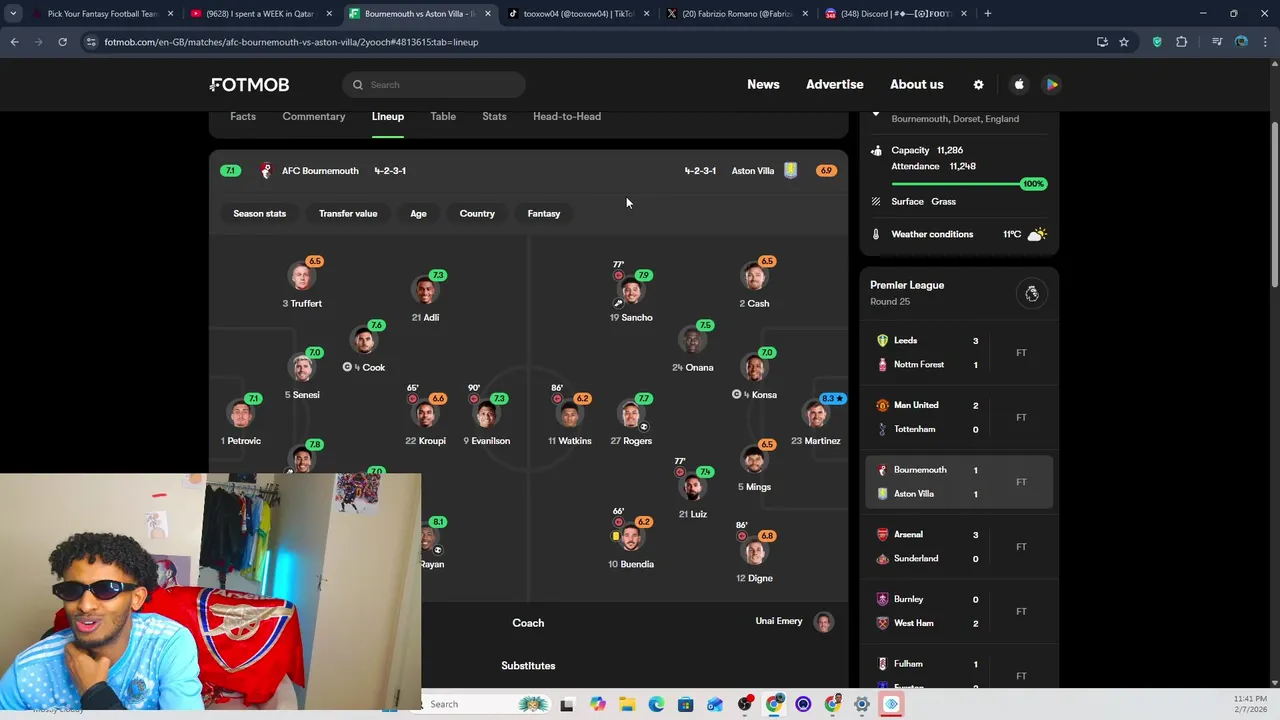
Task: Click Man United crest in results list
Action: [x=882, y=405]
